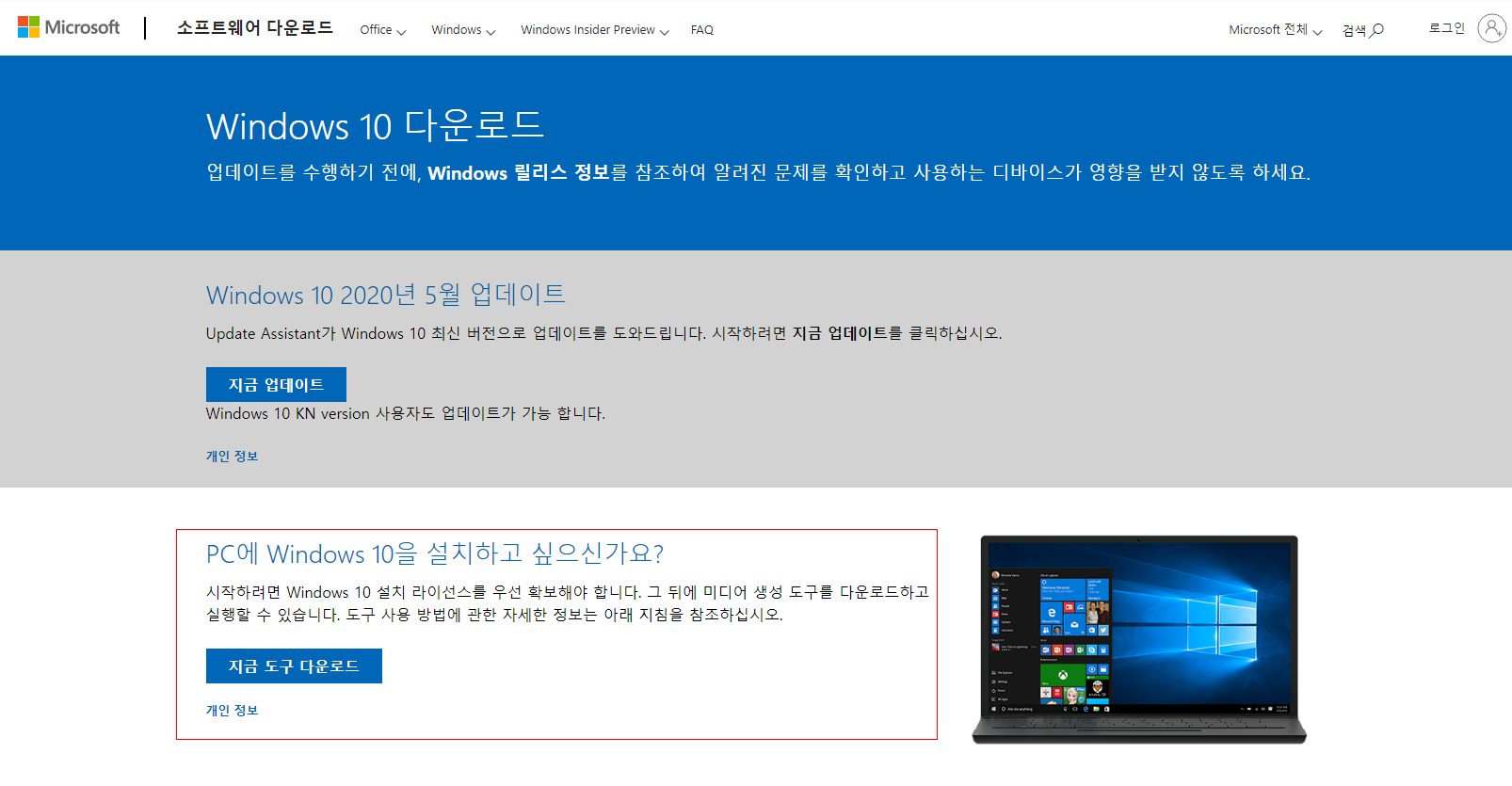Click the 지금 업데이트 button

[276, 384]
